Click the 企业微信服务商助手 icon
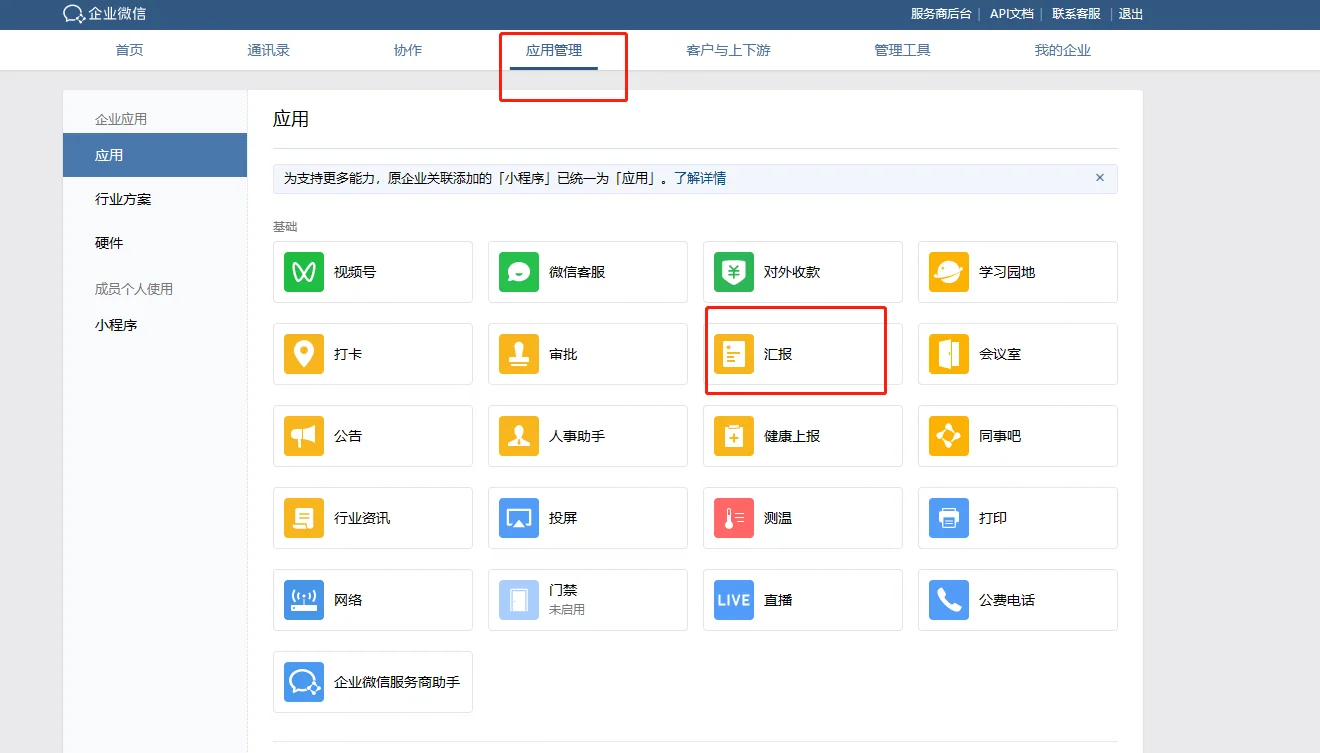The height and width of the screenshot is (753, 1320). (304, 682)
